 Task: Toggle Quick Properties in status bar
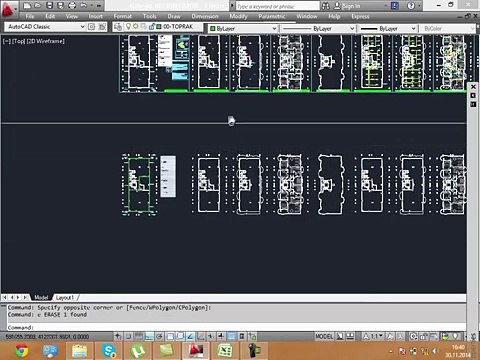click(x=242, y=336)
